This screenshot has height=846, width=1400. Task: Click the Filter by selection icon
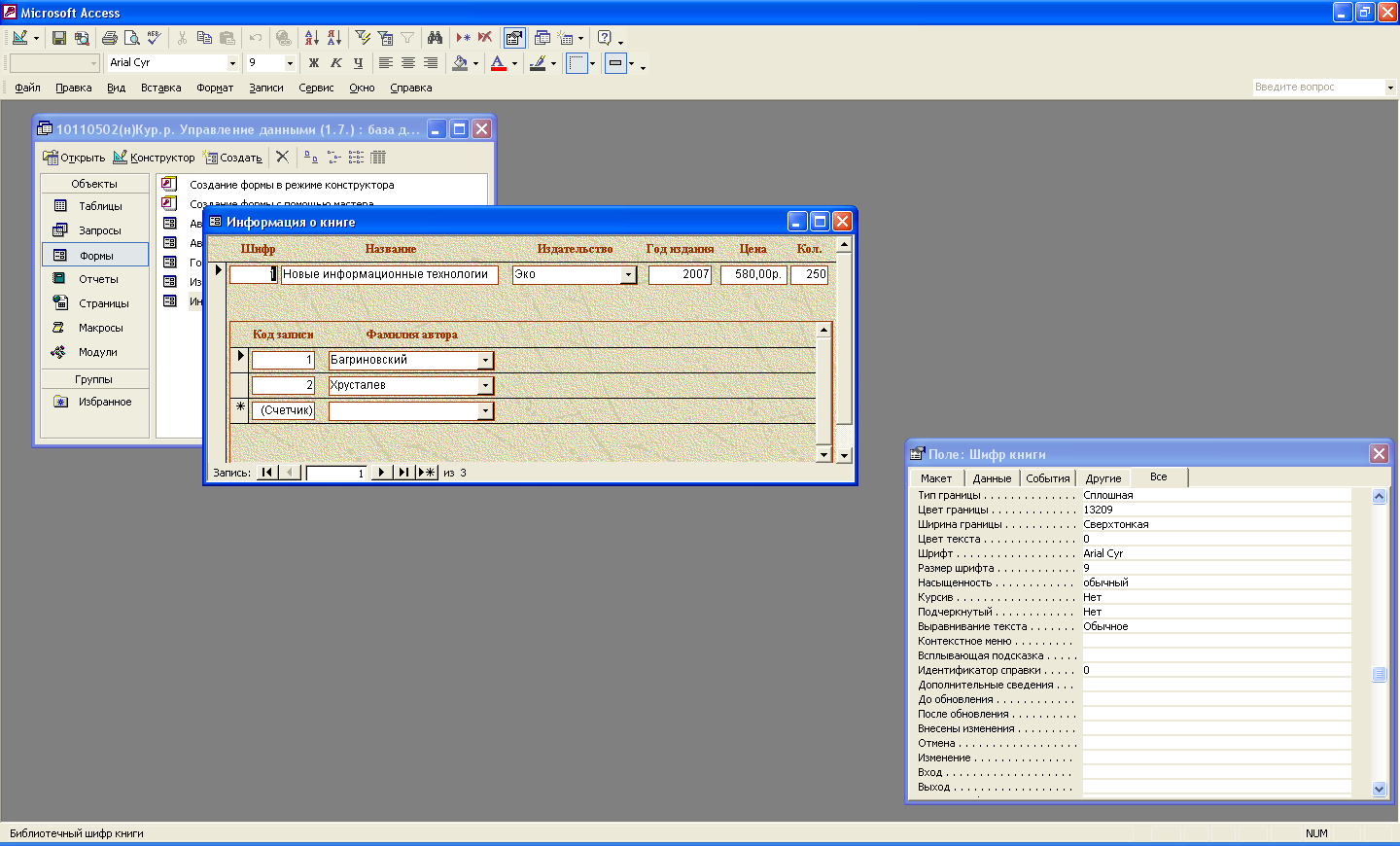363,38
